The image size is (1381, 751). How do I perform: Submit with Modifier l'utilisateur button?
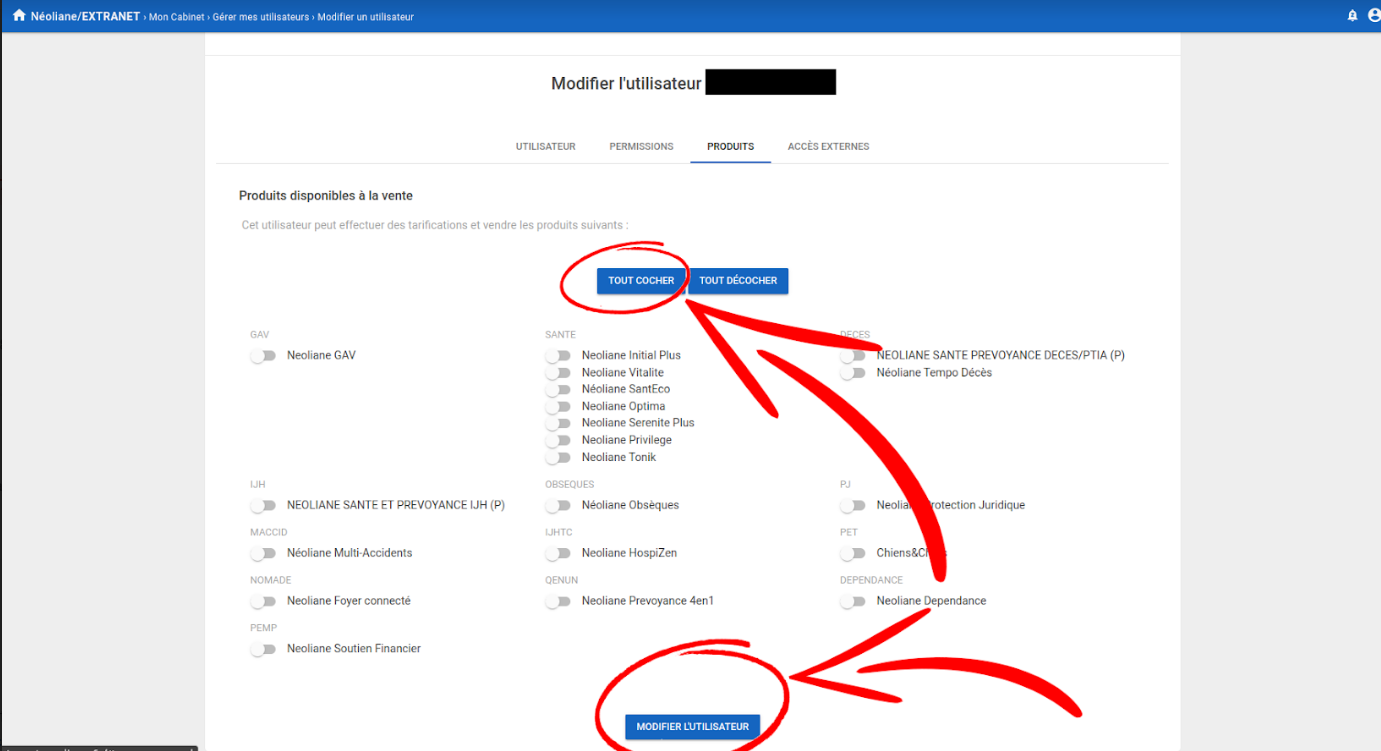(x=692, y=727)
